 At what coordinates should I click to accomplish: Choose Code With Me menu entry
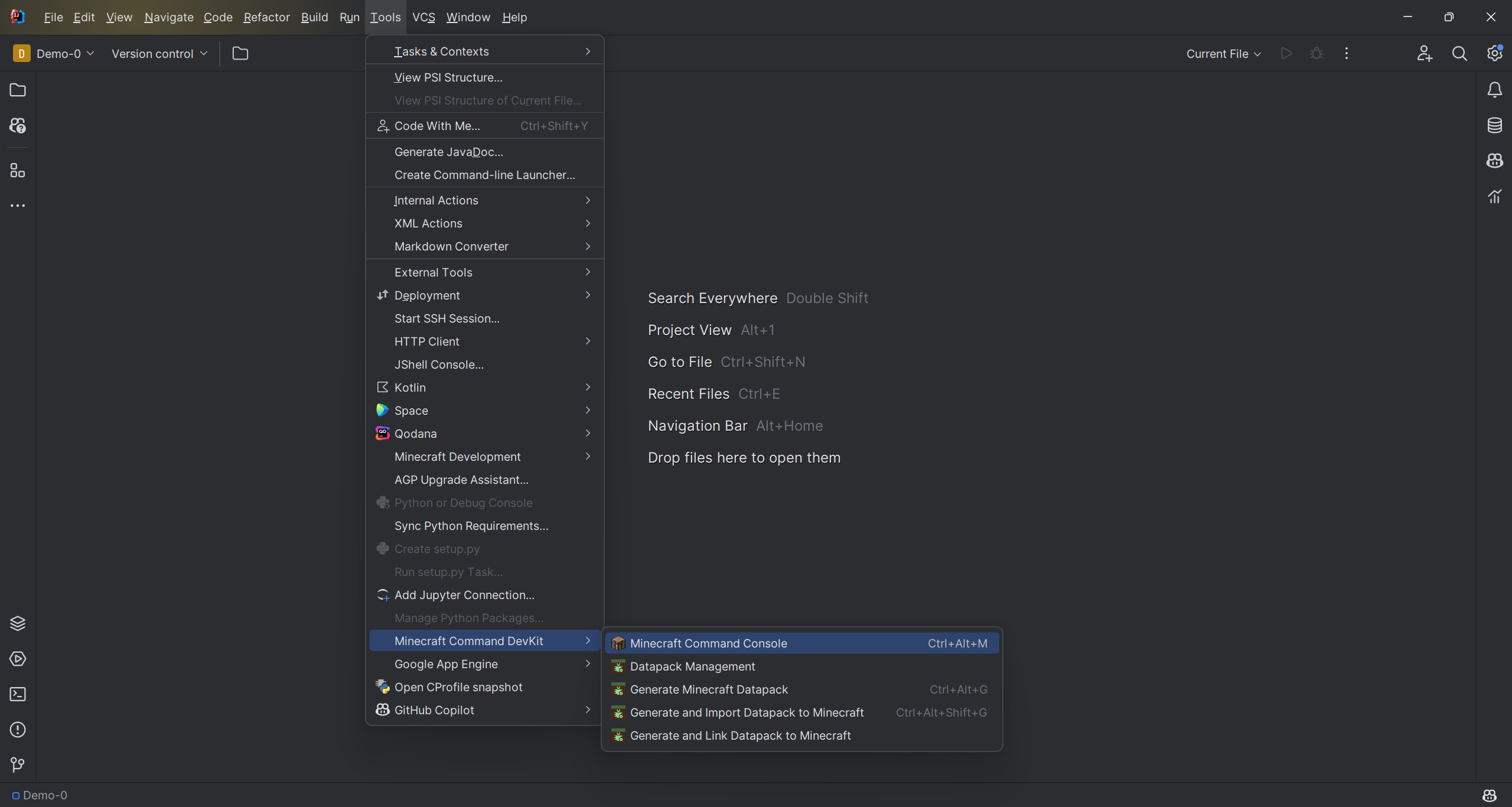pyautogui.click(x=484, y=126)
